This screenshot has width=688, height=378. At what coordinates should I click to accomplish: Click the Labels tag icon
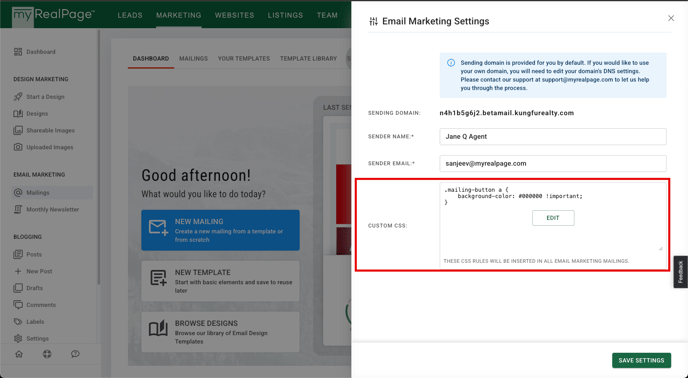[x=18, y=322]
